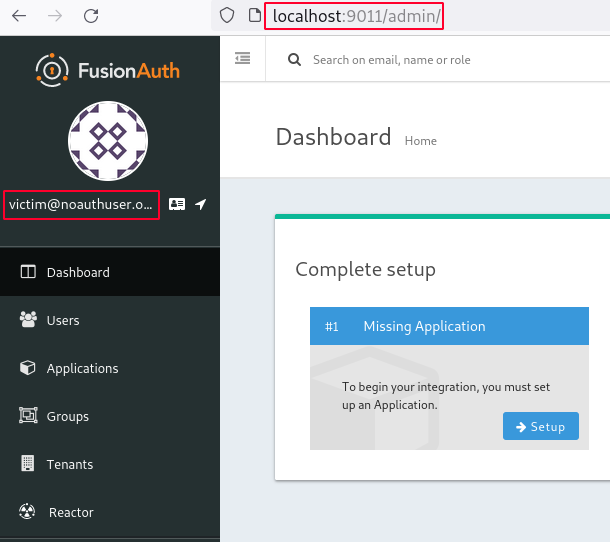
Task: Click the search magnifier icon
Action: [294, 60]
